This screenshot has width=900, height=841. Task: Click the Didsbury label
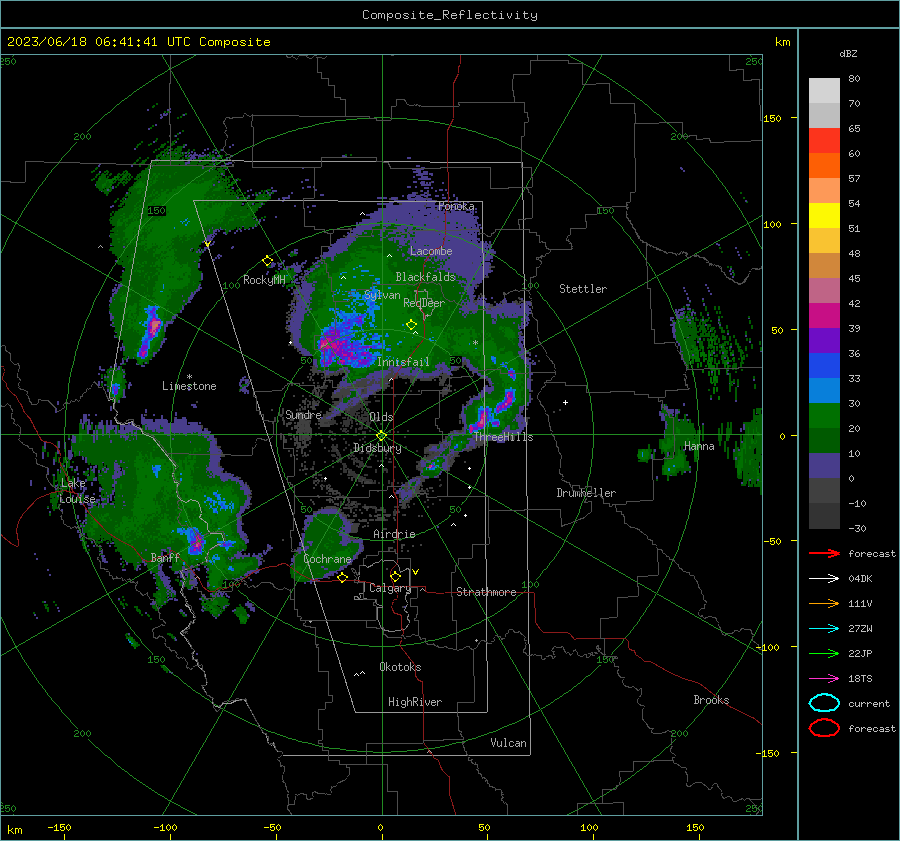(377, 448)
